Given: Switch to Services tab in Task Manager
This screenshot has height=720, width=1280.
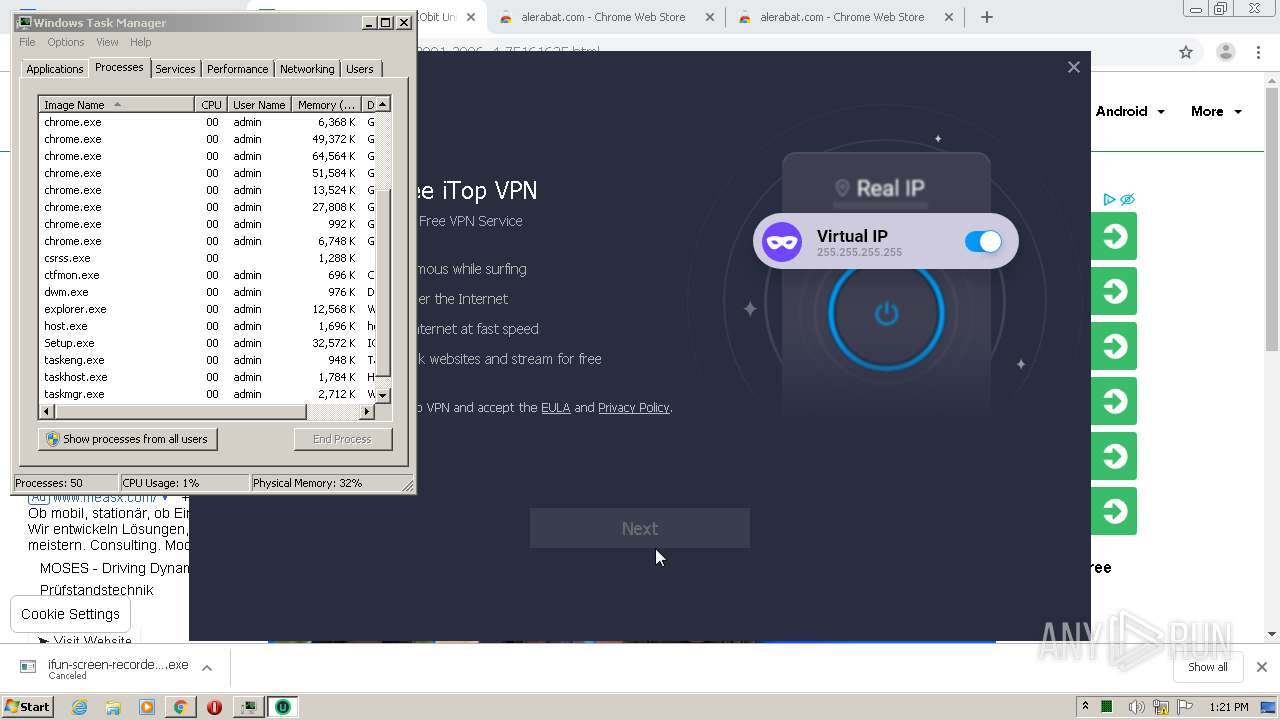Looking at the screenshot, I should coord(175,69).
